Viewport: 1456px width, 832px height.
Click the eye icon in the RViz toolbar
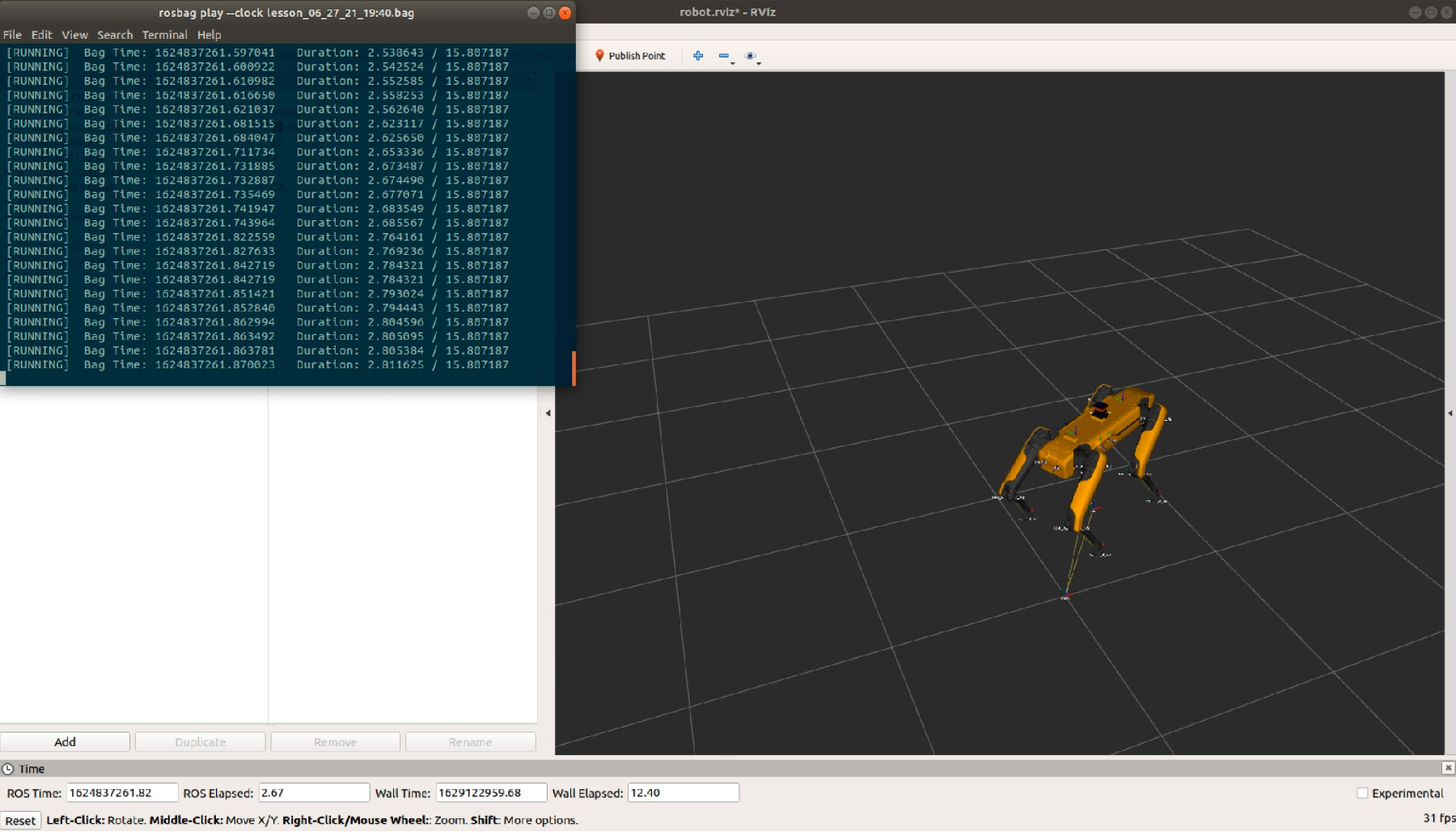751,55
